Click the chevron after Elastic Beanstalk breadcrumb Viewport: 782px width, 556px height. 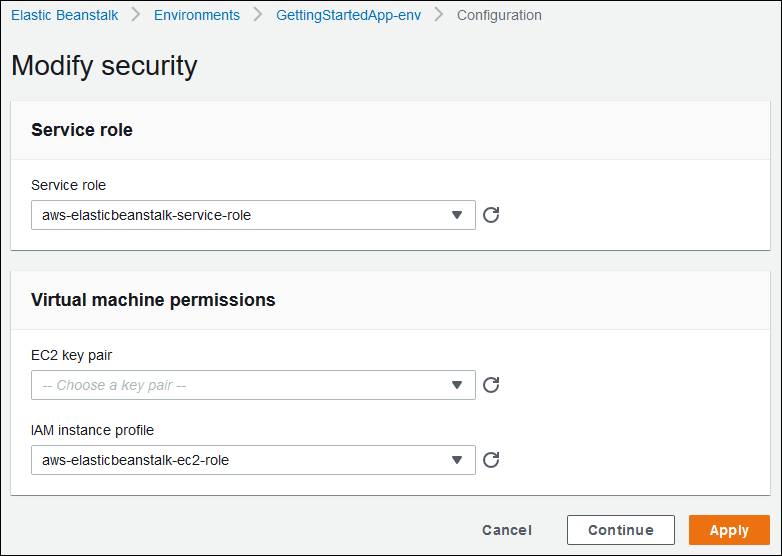point(136,15)
